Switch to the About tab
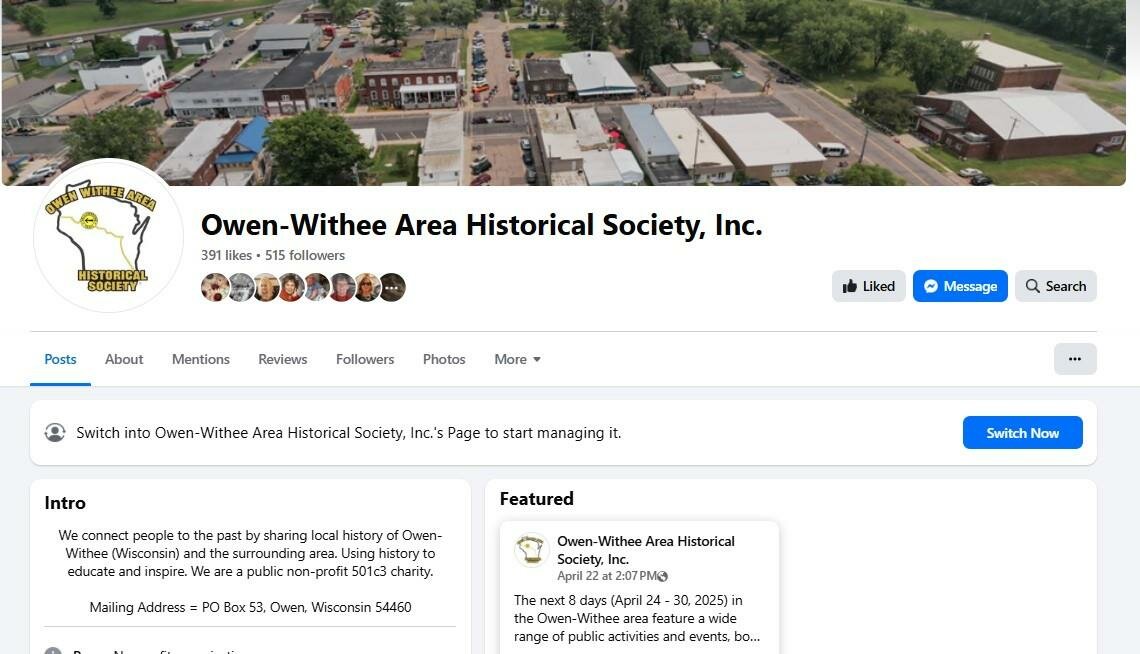The width and height of the screenshot is (1140, 654). (x=124, y=359)
